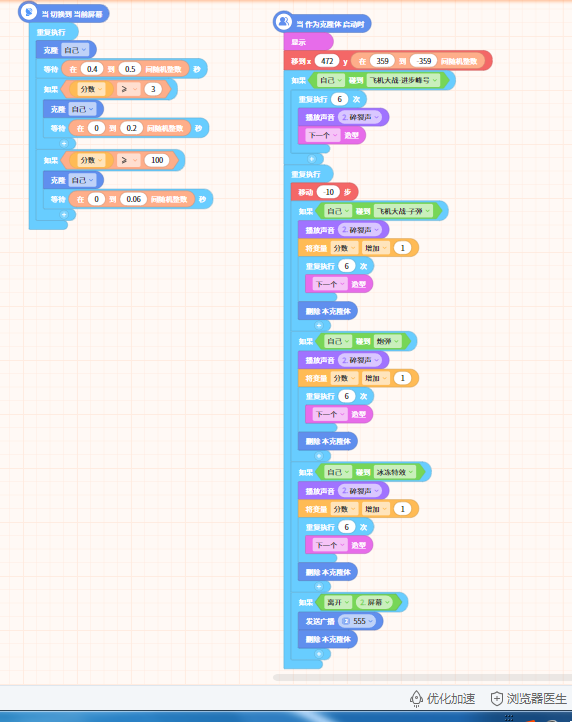Click the wait value field showing 0.06
Image resolution: width=572 pixels, height=722 pixels.
tap(134, 199)
